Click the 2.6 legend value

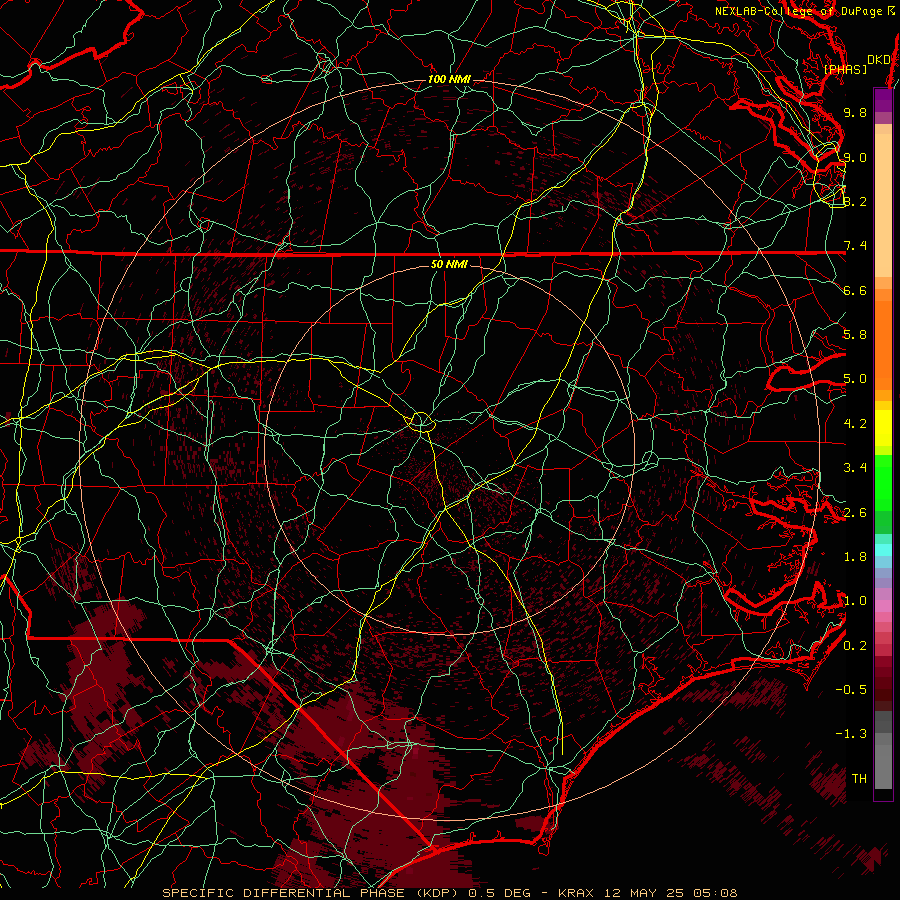pos(855,513)
